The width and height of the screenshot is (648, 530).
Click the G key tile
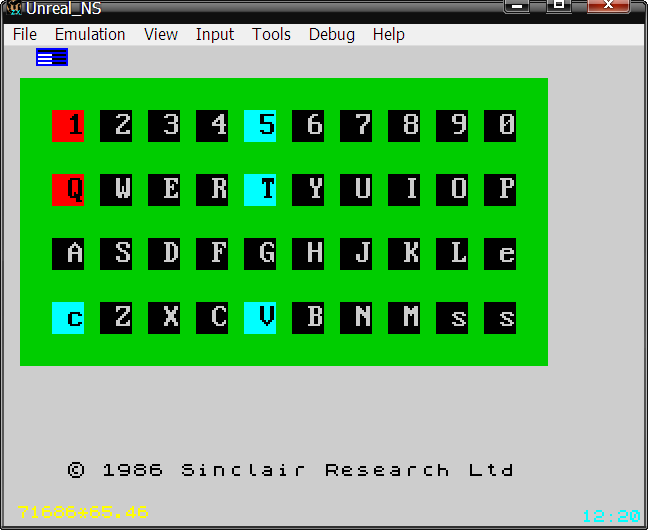[x=260, y=254]
